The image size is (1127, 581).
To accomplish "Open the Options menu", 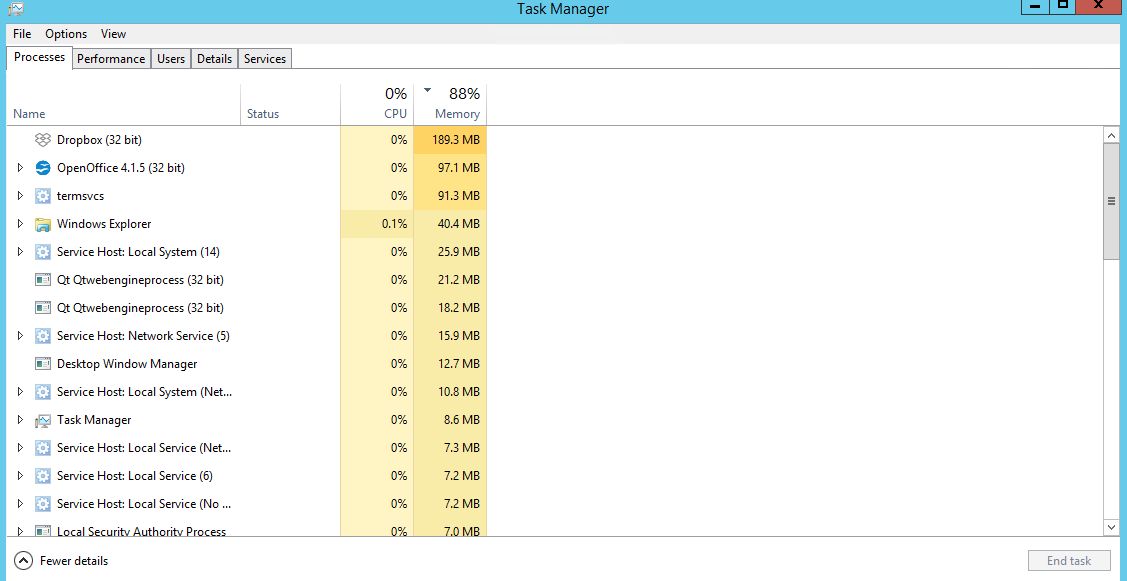I will coord(66,34).
